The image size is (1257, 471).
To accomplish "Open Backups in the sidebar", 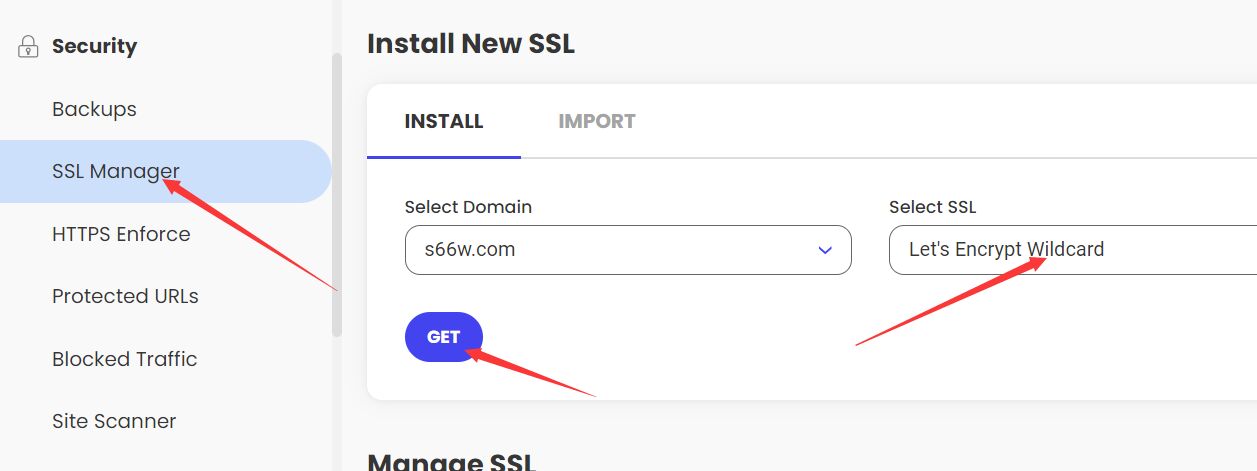I will click(x=94, y=109).
